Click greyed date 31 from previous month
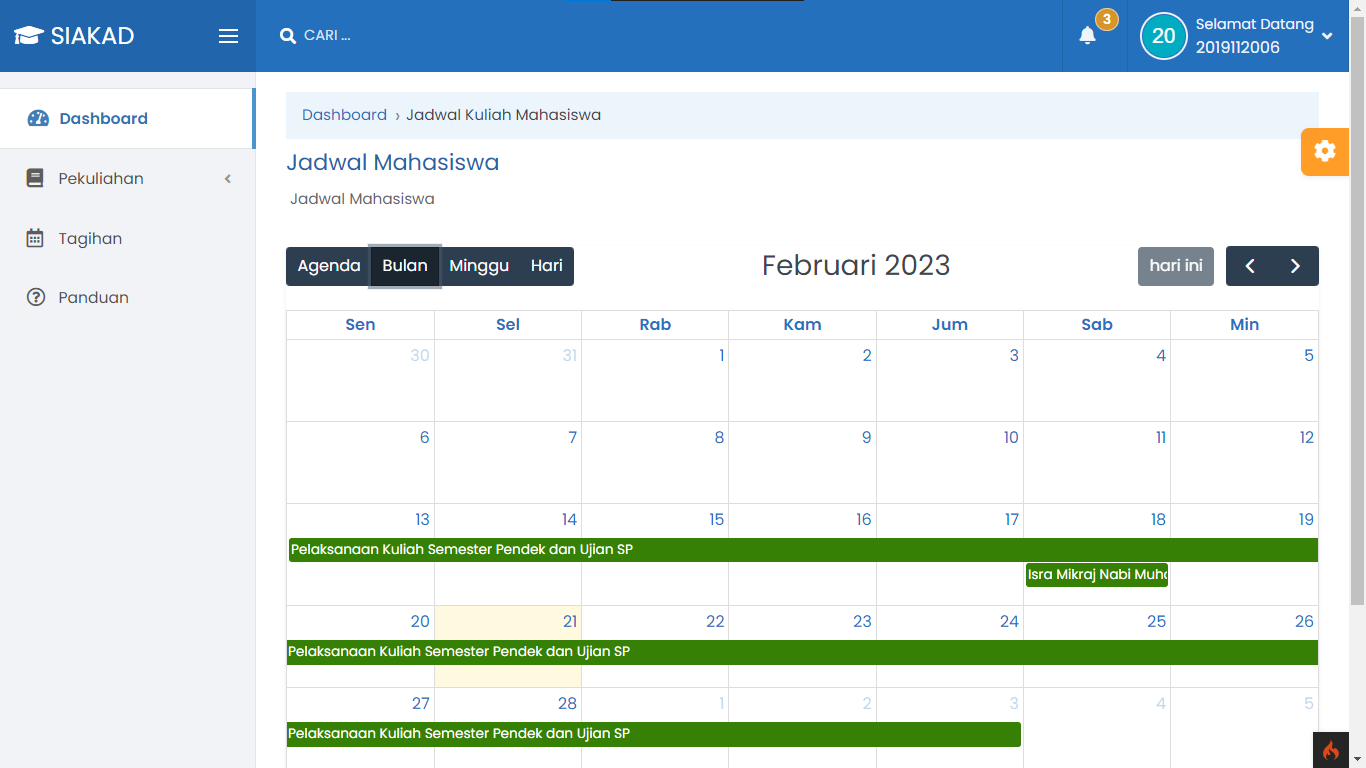The height and width of the screenshot is (768, 1366). [x=570, y=355]
